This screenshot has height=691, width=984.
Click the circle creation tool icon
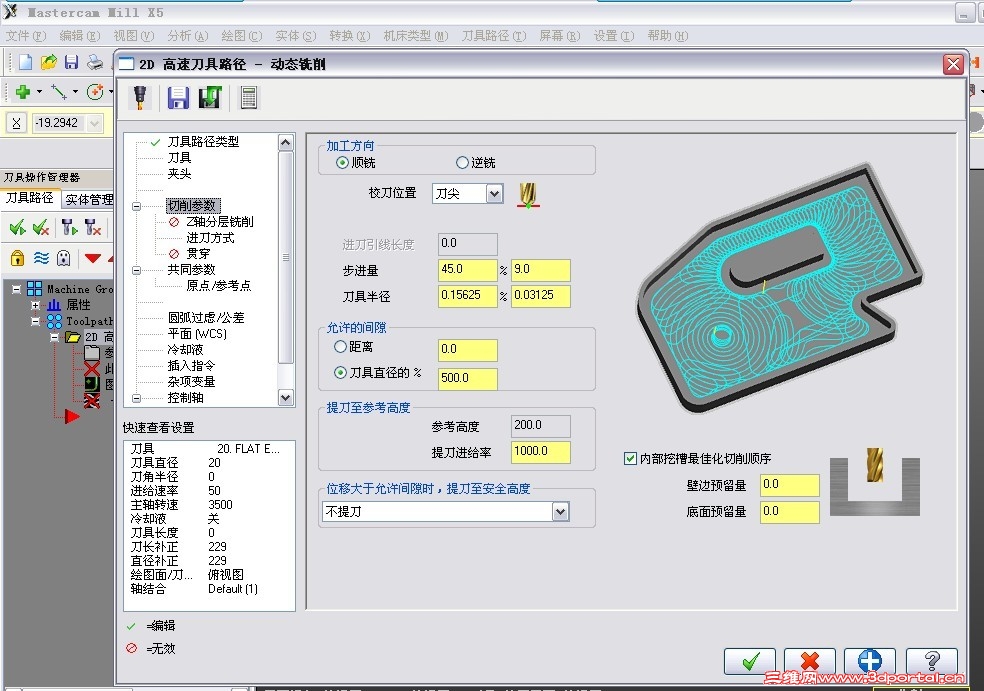click(x=95, y=92)
